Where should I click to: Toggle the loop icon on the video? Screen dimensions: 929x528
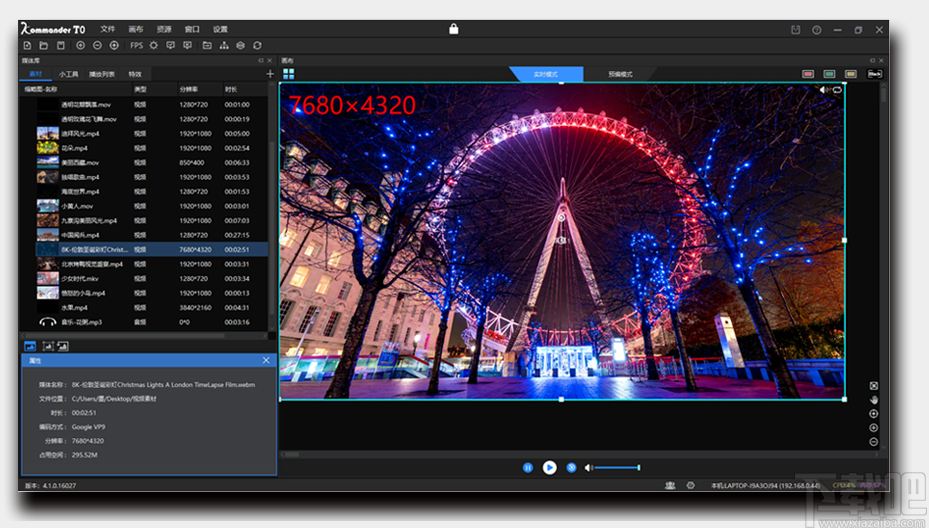837,90
